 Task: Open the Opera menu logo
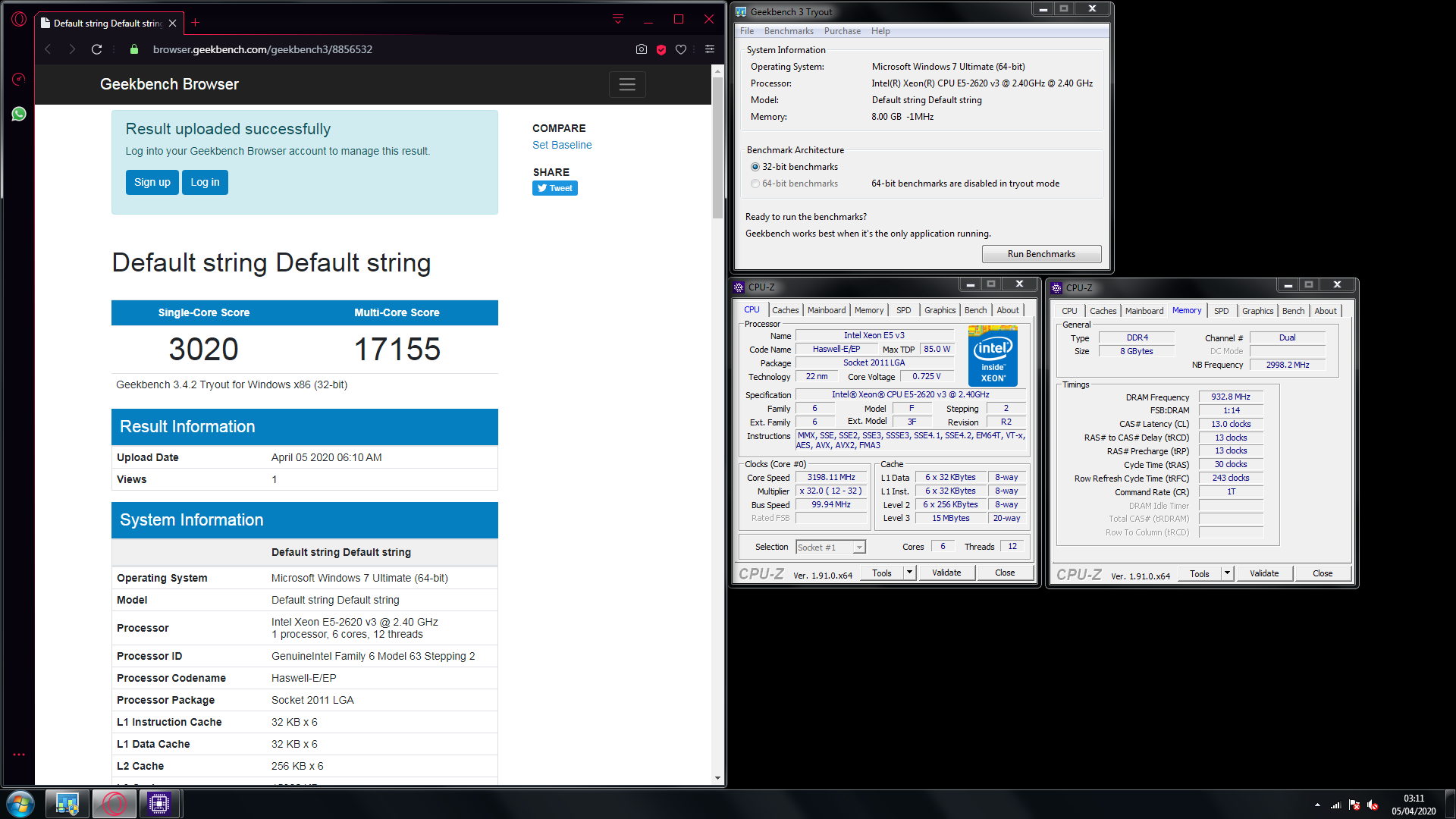19,20
